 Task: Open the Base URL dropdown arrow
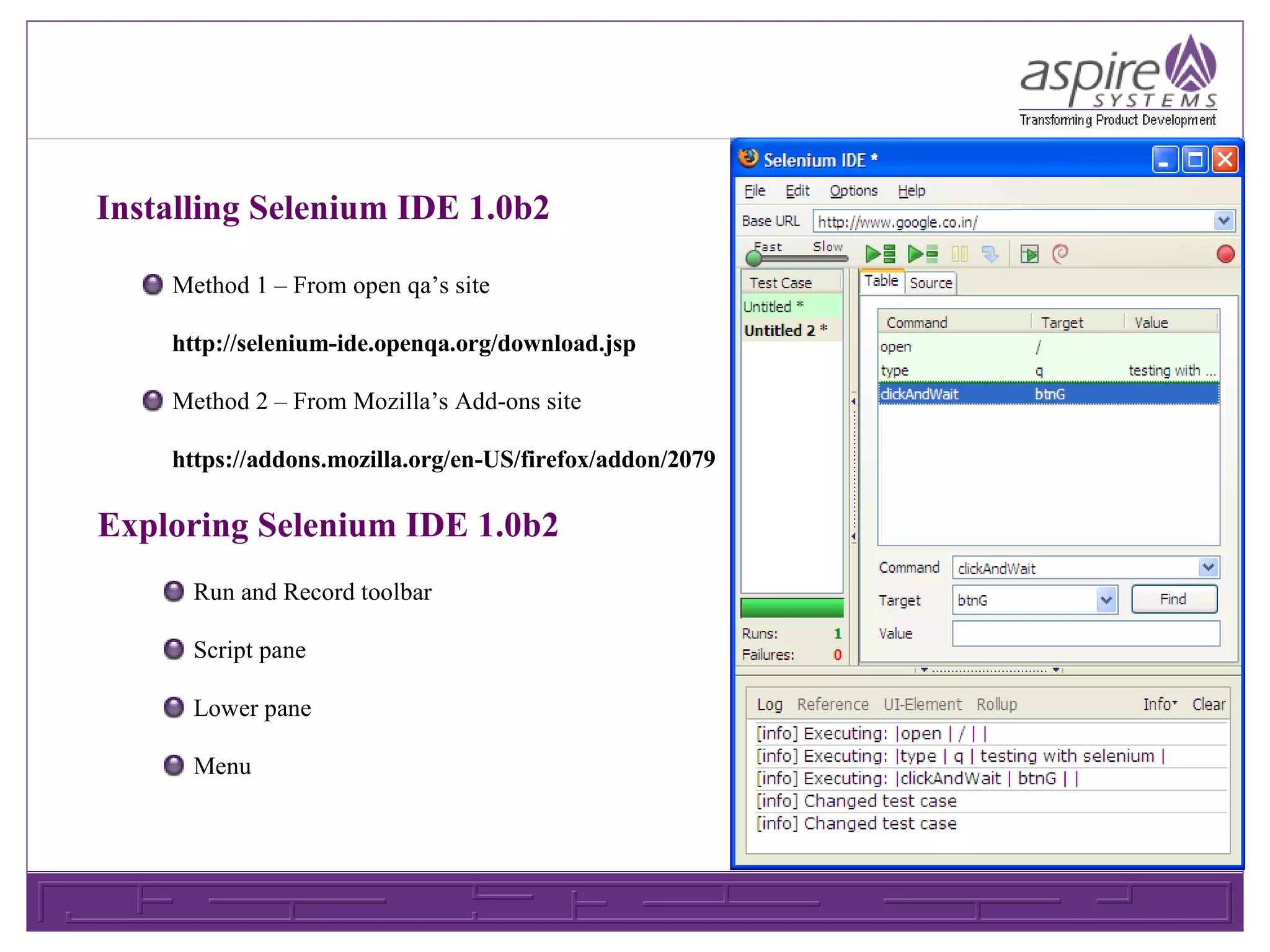[1223, 221]
